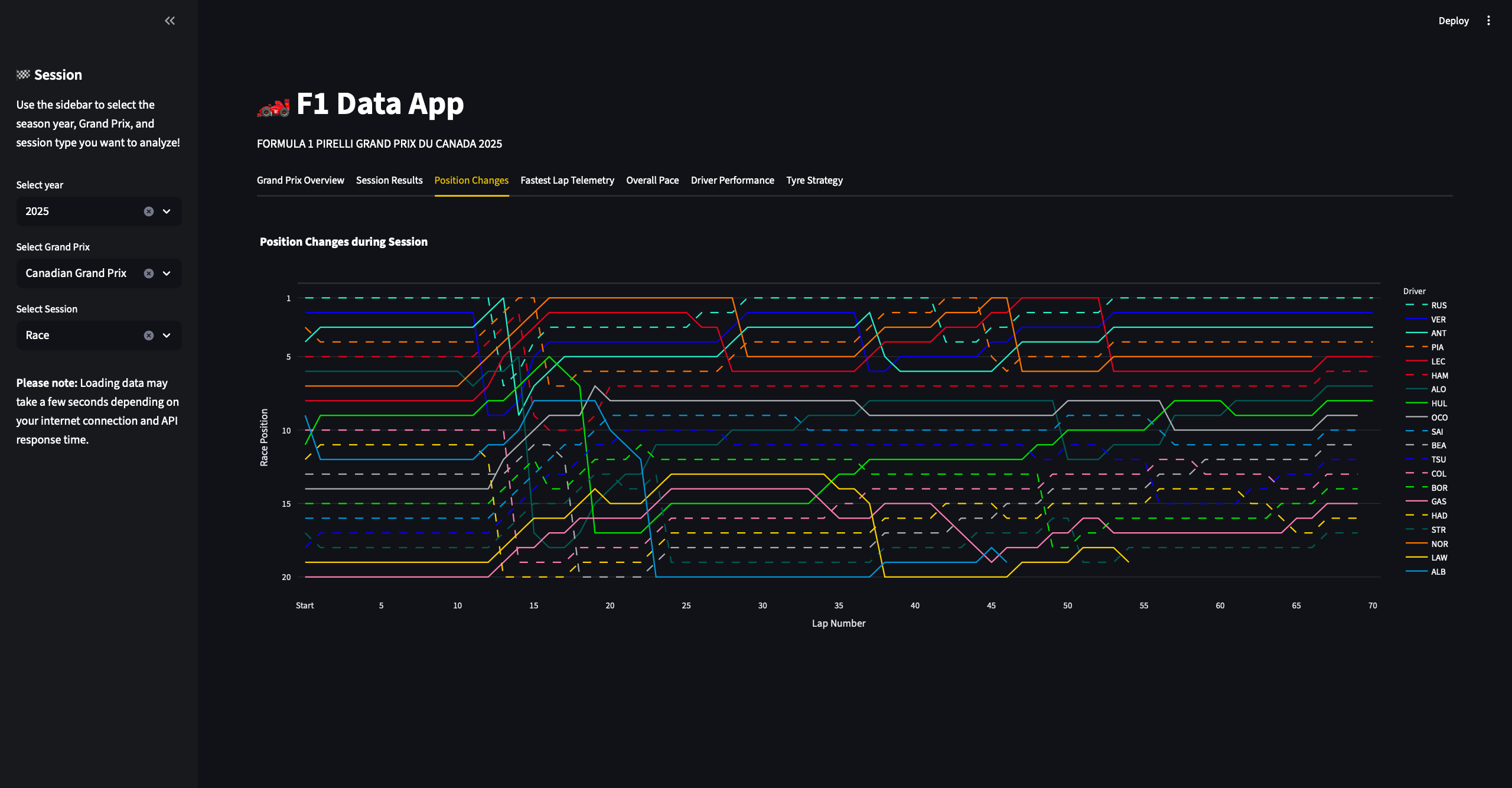Toggle COL driver in chart legend
This screenshot has height=788, width=1512.
point(1426,474)
